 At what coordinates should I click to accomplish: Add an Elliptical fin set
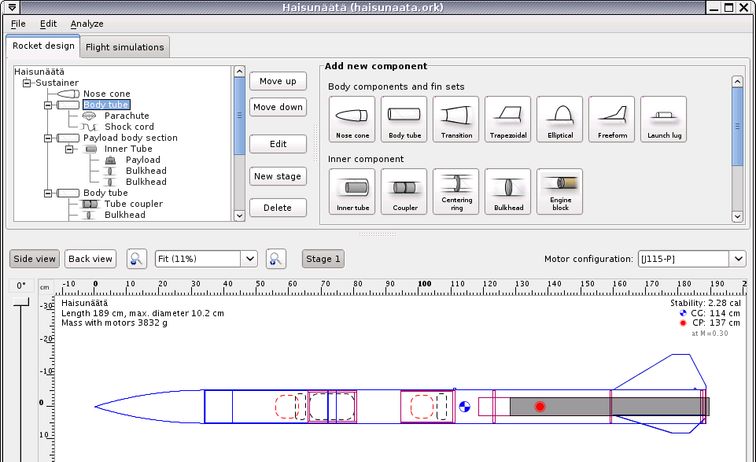pyautogui.click(x=560, y=119)
